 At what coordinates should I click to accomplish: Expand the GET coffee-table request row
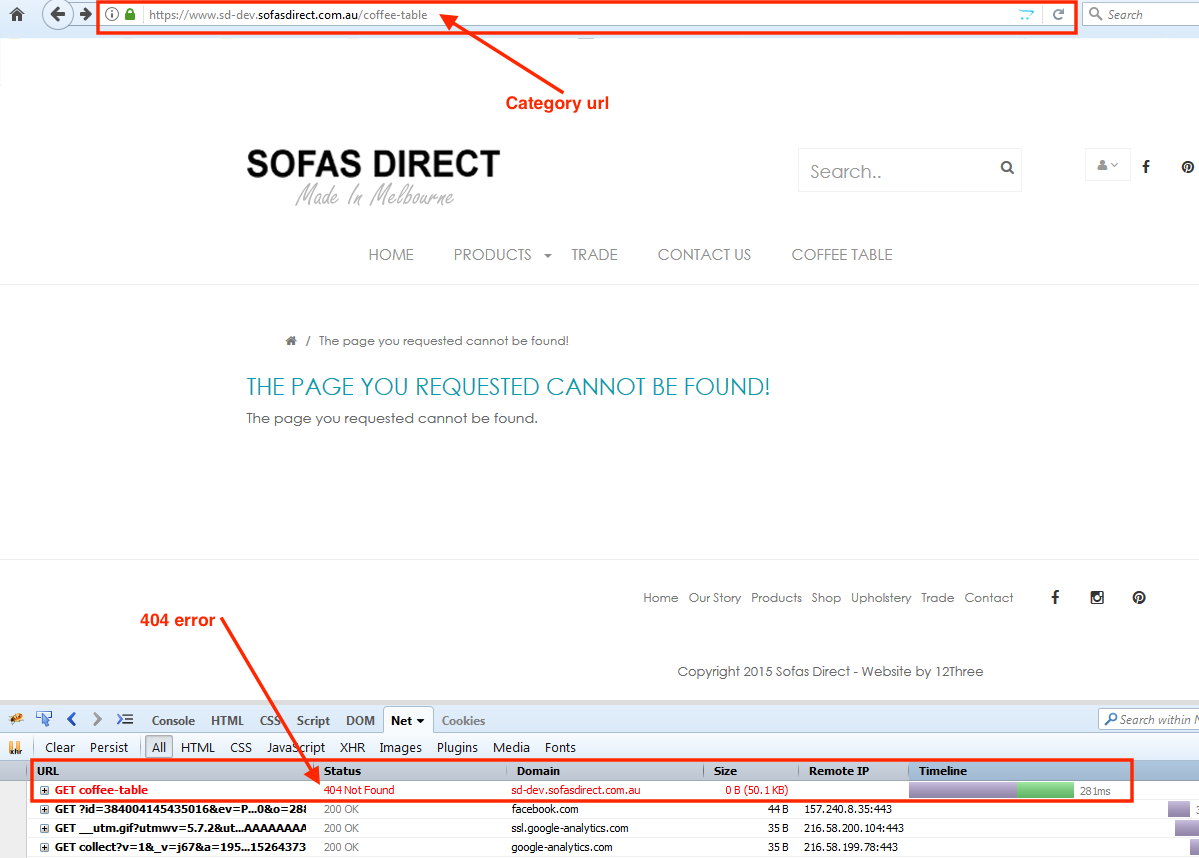pyautogui.click(x=44, y=791)
